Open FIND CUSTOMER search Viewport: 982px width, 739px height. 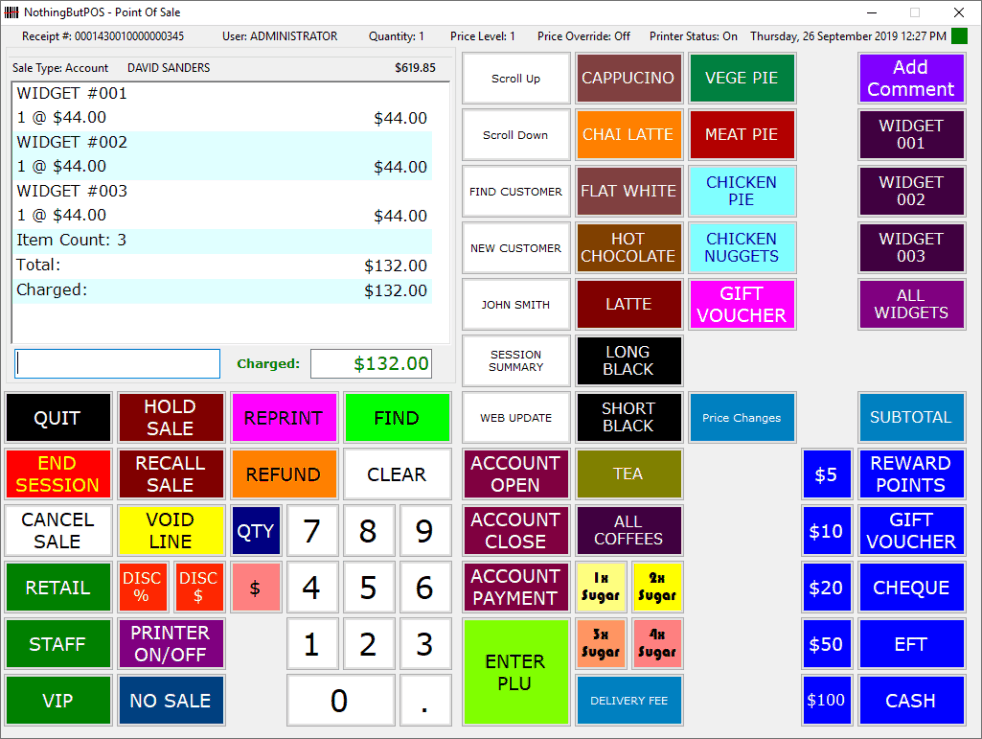[515, 192]
